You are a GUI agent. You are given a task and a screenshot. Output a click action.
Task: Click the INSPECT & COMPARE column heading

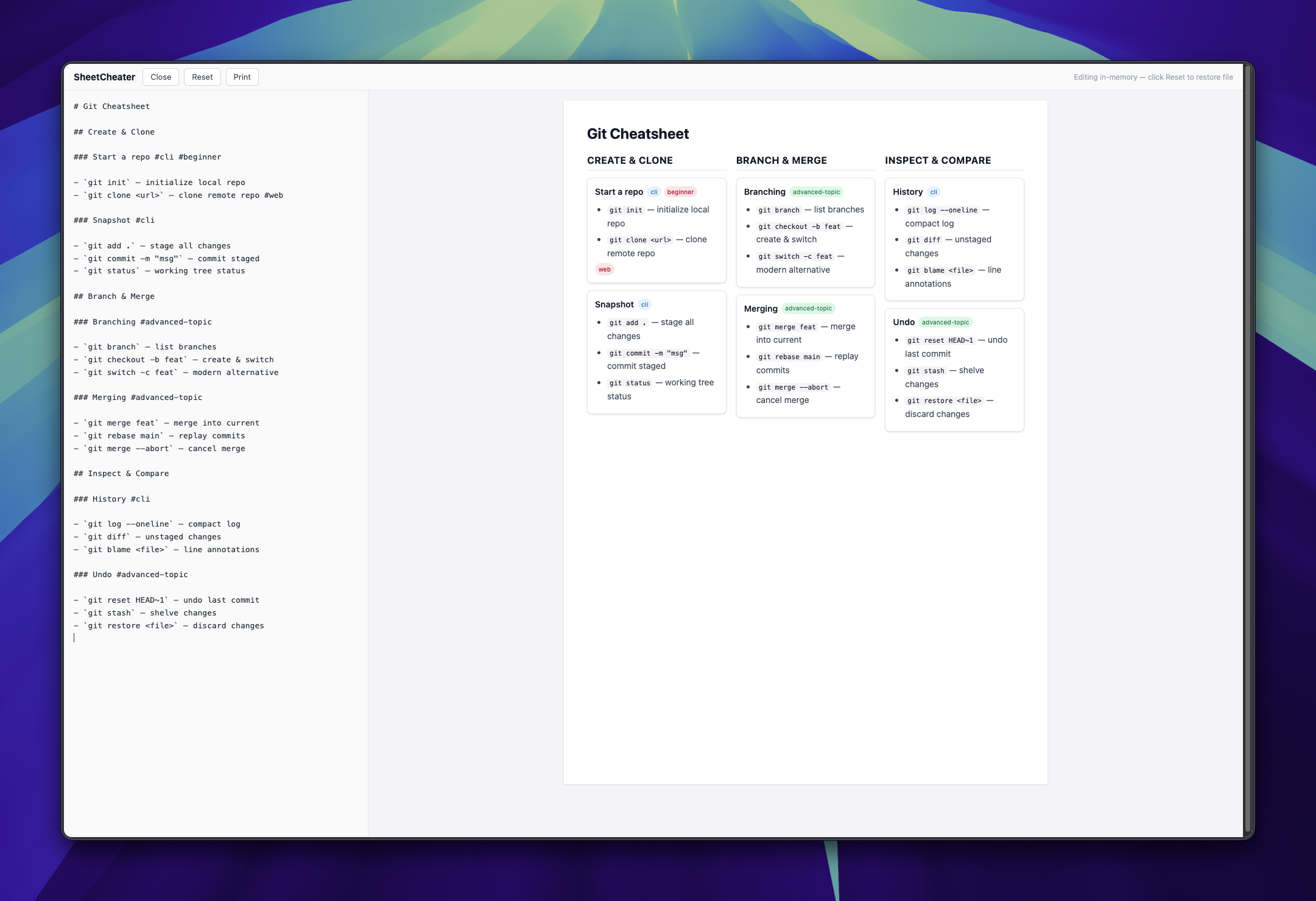(938, 161)
